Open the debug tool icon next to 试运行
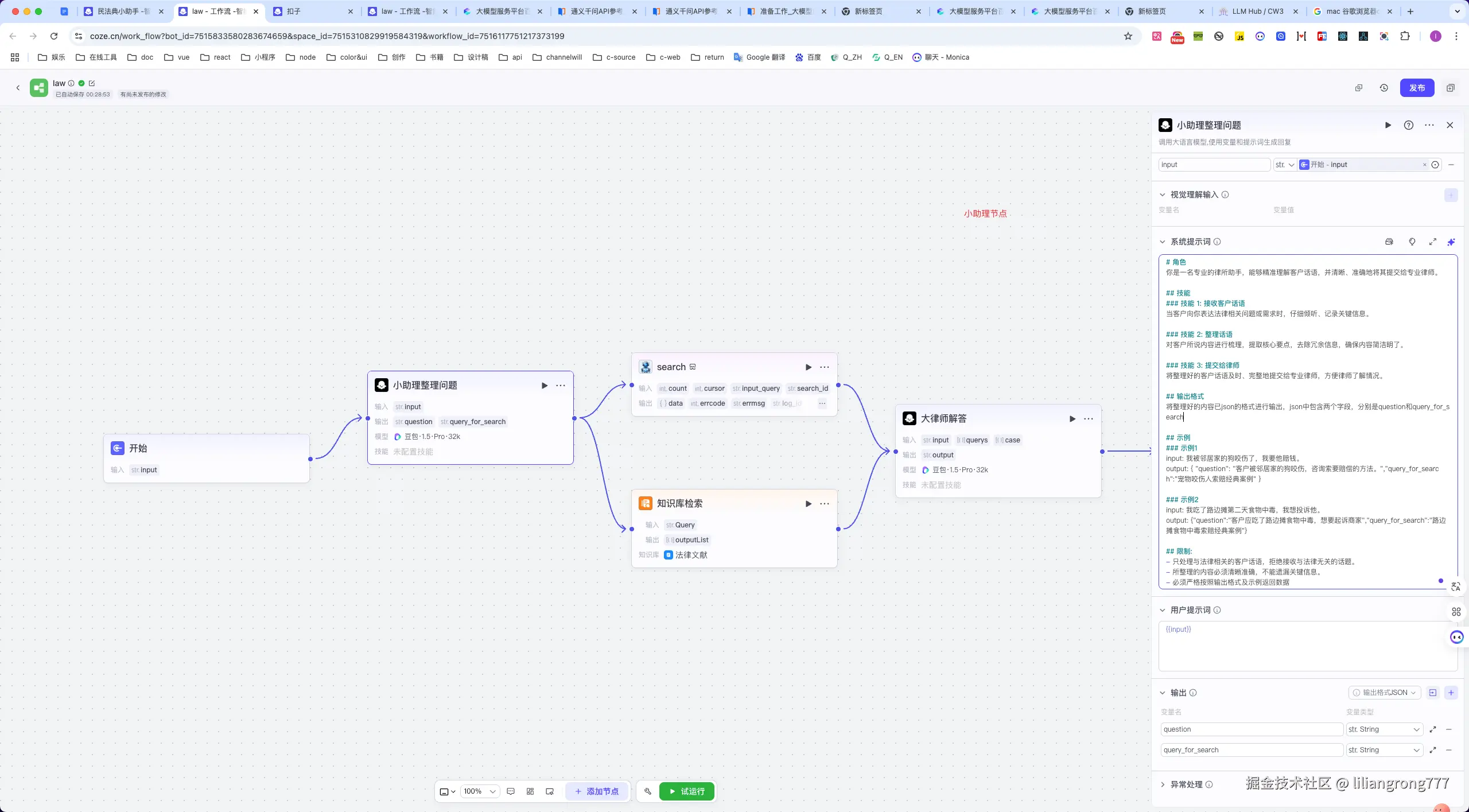The image size is (1469, 812). (x=648, y=791)
